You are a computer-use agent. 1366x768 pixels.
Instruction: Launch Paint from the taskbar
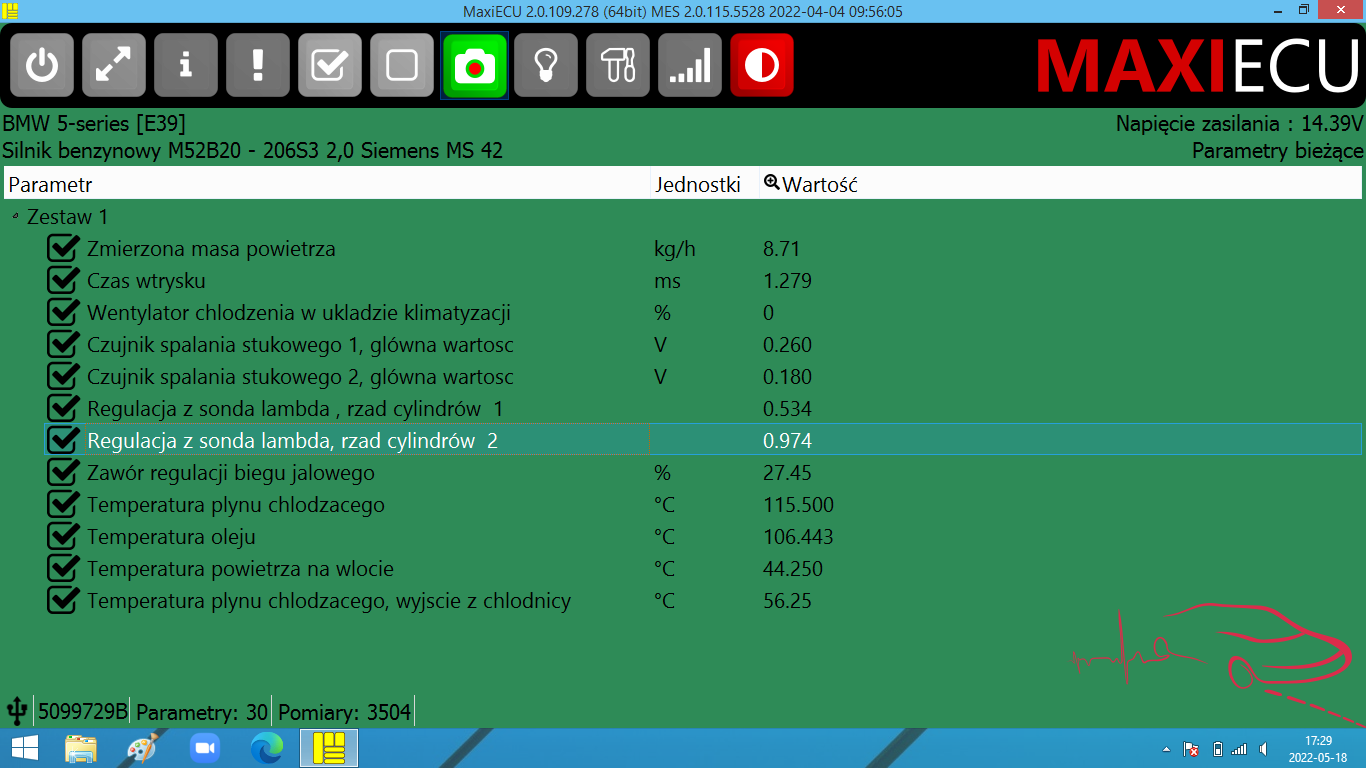(142, 748)
